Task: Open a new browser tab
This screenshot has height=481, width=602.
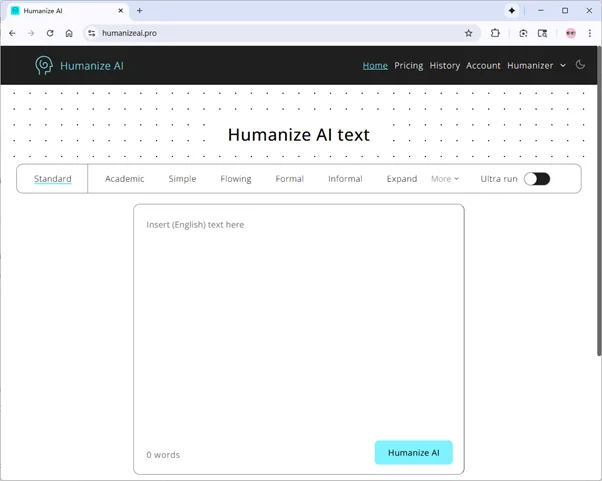Action: point(139,10)
